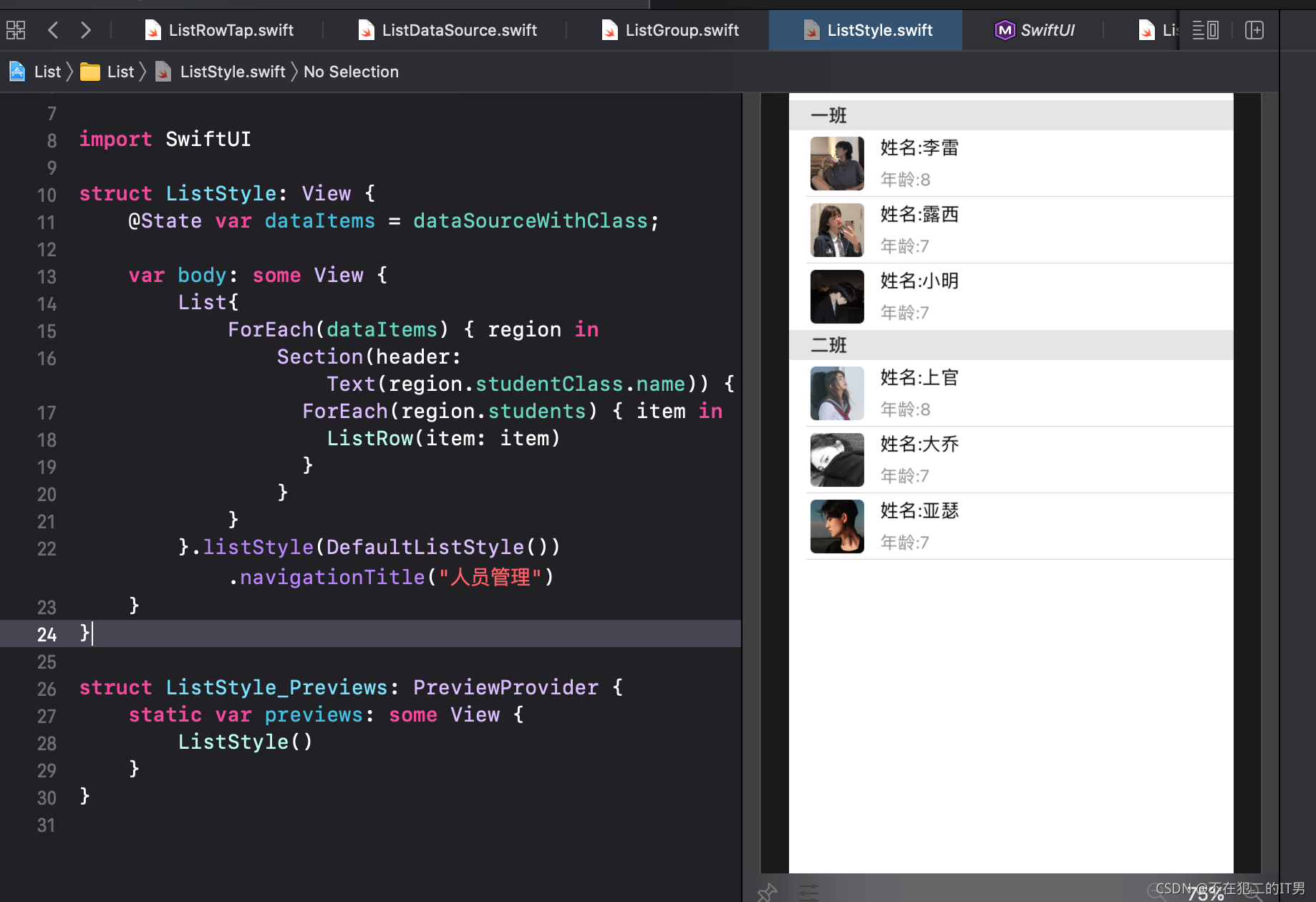
Task: Click ListRow(item: item) call
Action: 444,438
